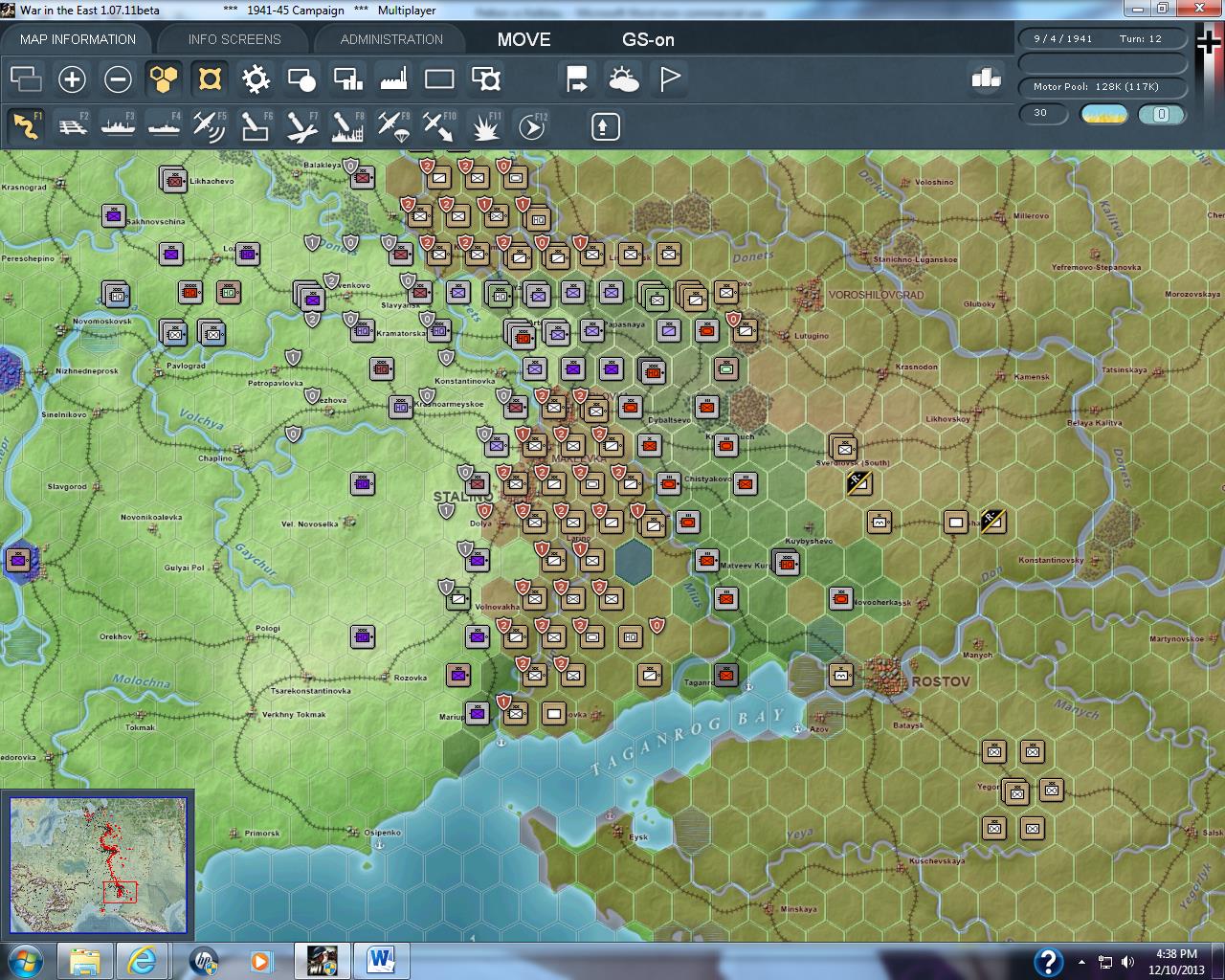This screenshot has width=1225, height=980.
Task: Click the clear weather indicator
Action: coord(1103,115)
